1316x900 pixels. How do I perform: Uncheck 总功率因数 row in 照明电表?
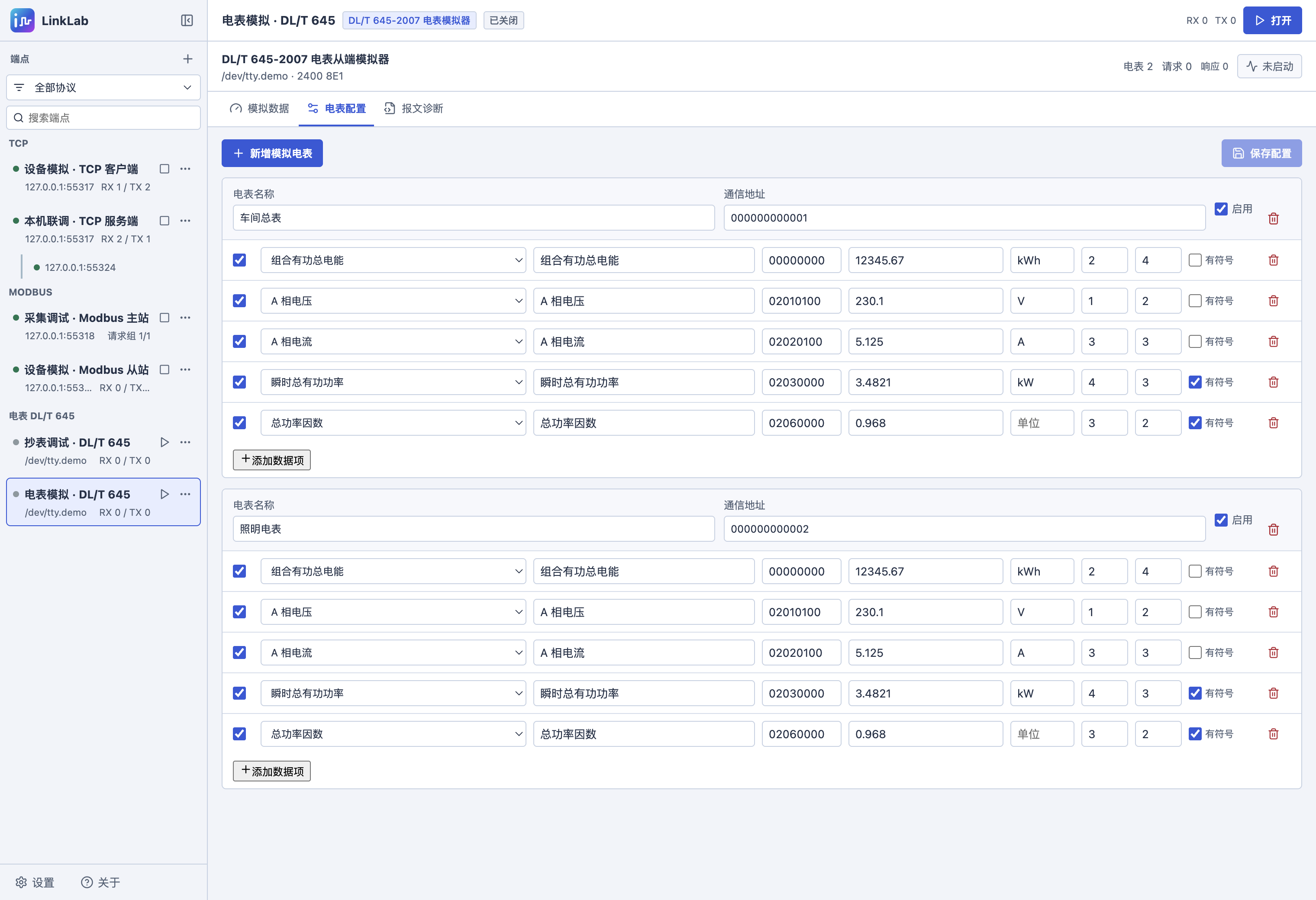click(x=239, y=733)
